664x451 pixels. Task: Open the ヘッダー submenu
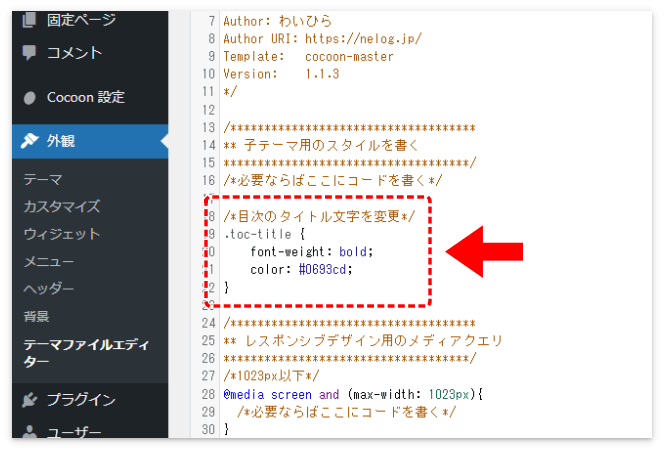point(49,289)
